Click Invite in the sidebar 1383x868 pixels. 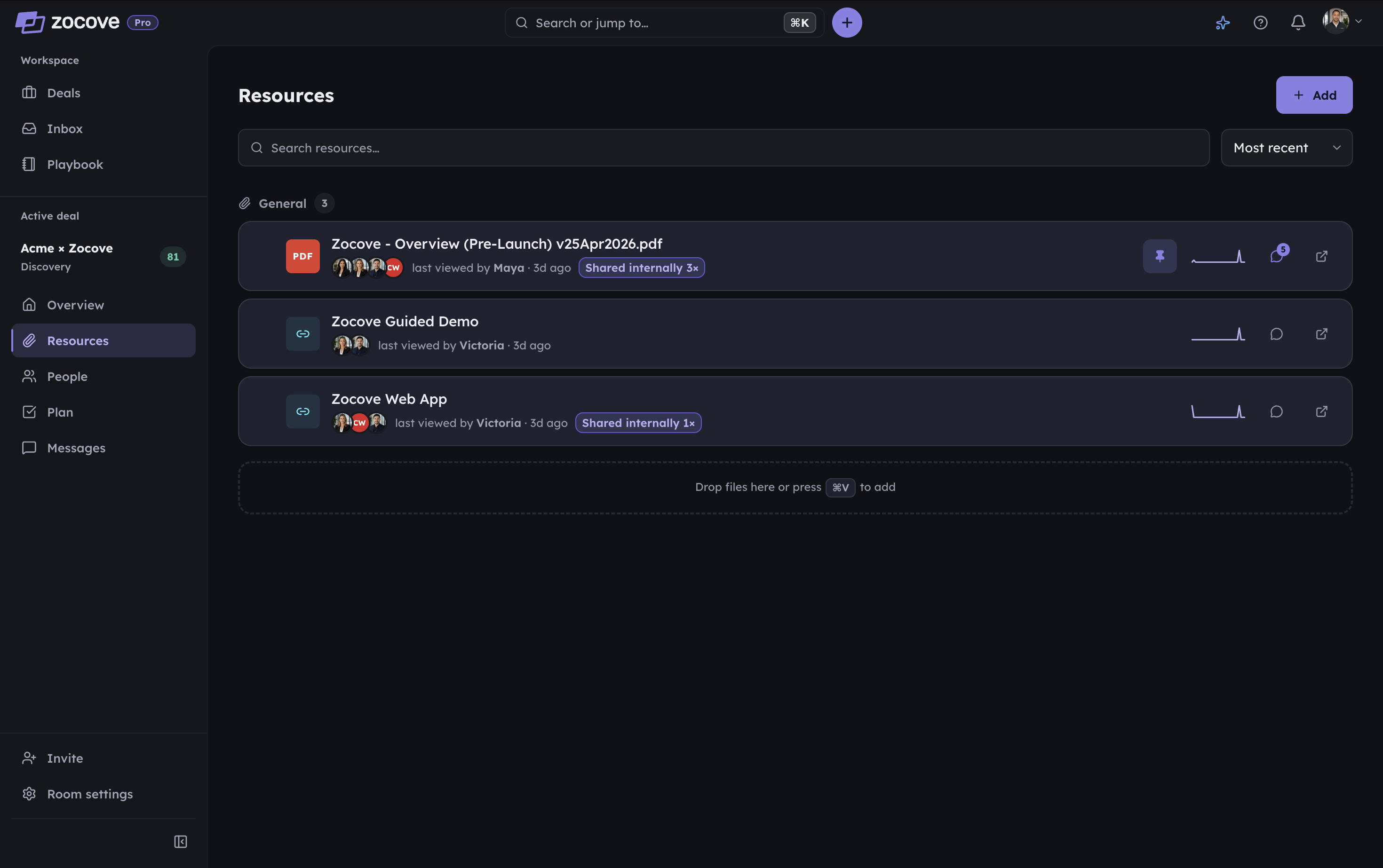tap(103, 758)
